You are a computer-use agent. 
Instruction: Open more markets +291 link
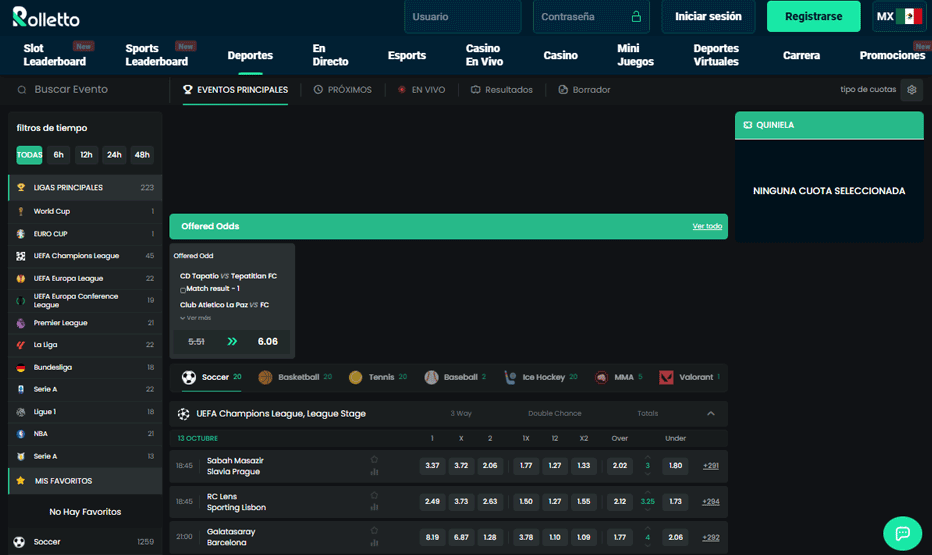(x=710, y=466)
